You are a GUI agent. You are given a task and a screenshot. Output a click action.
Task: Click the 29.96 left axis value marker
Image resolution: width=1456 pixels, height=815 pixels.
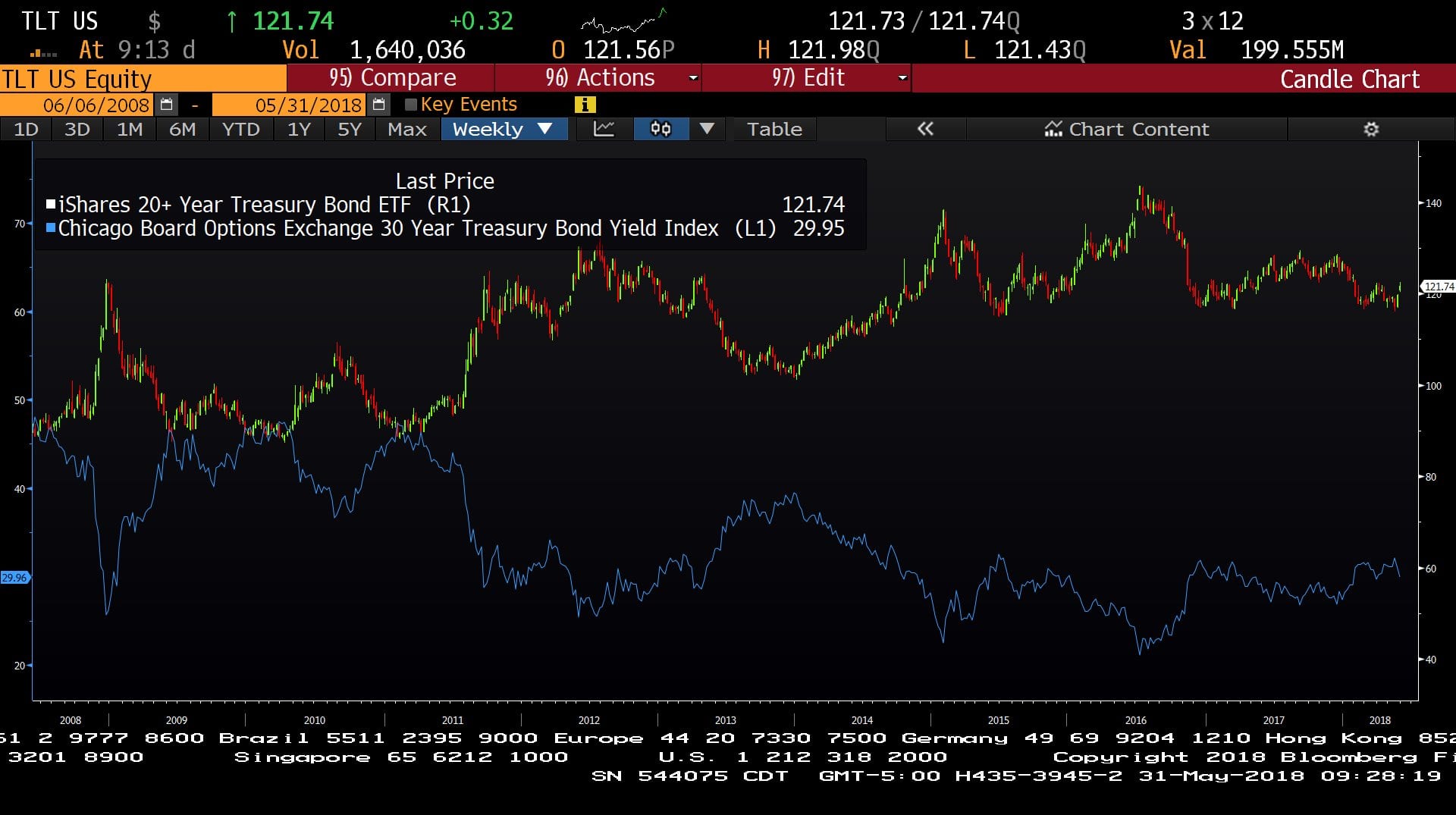(14, 578)
